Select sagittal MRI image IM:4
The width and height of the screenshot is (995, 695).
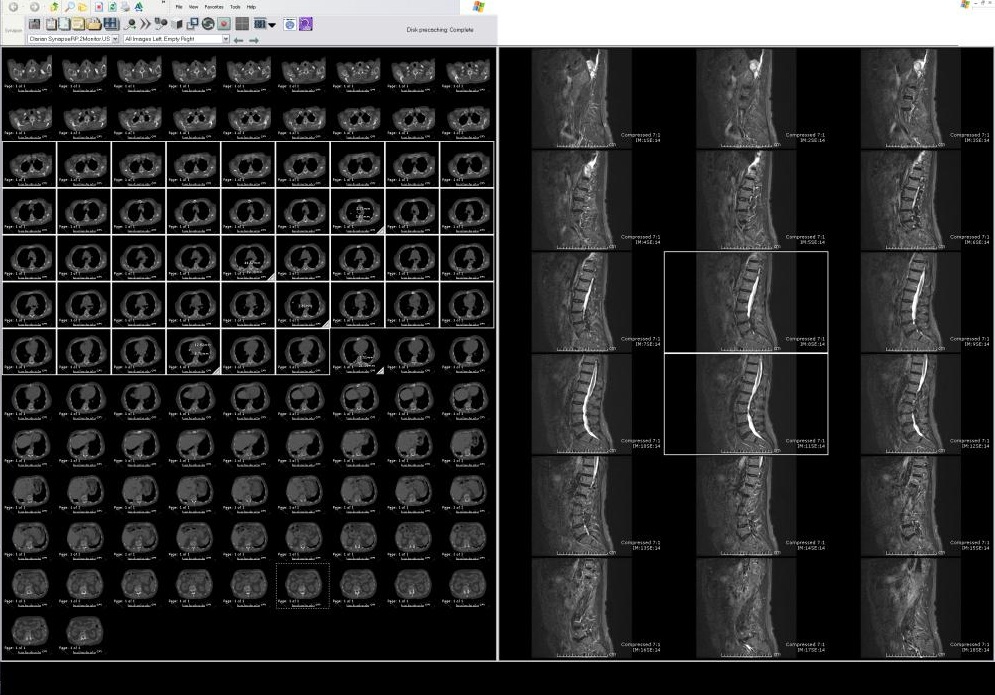(x=581, y=200)
